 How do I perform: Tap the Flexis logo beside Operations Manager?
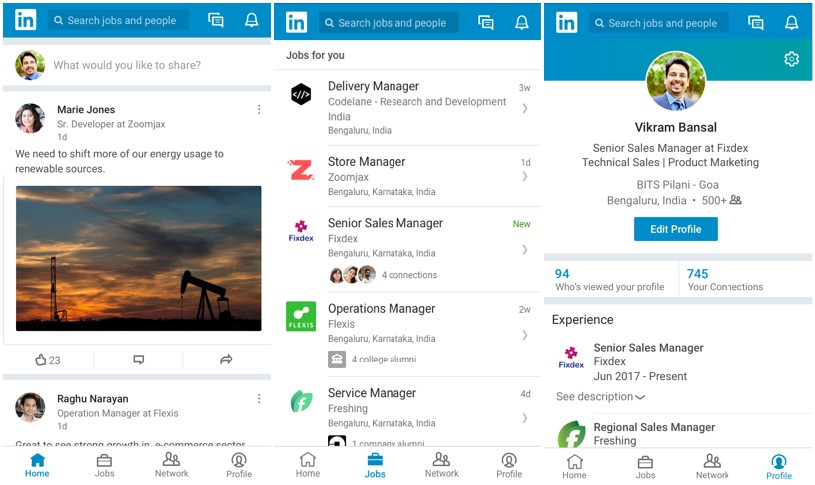[x=300, y=317]
